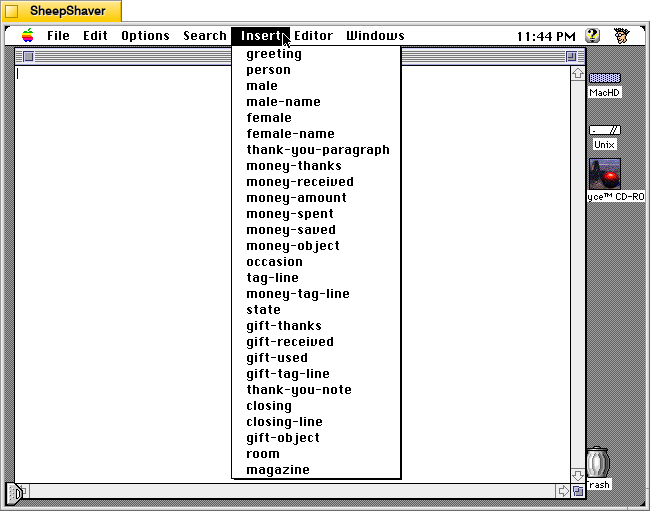Select money-received menu entry
650x511 pixels.
point(316,182)
